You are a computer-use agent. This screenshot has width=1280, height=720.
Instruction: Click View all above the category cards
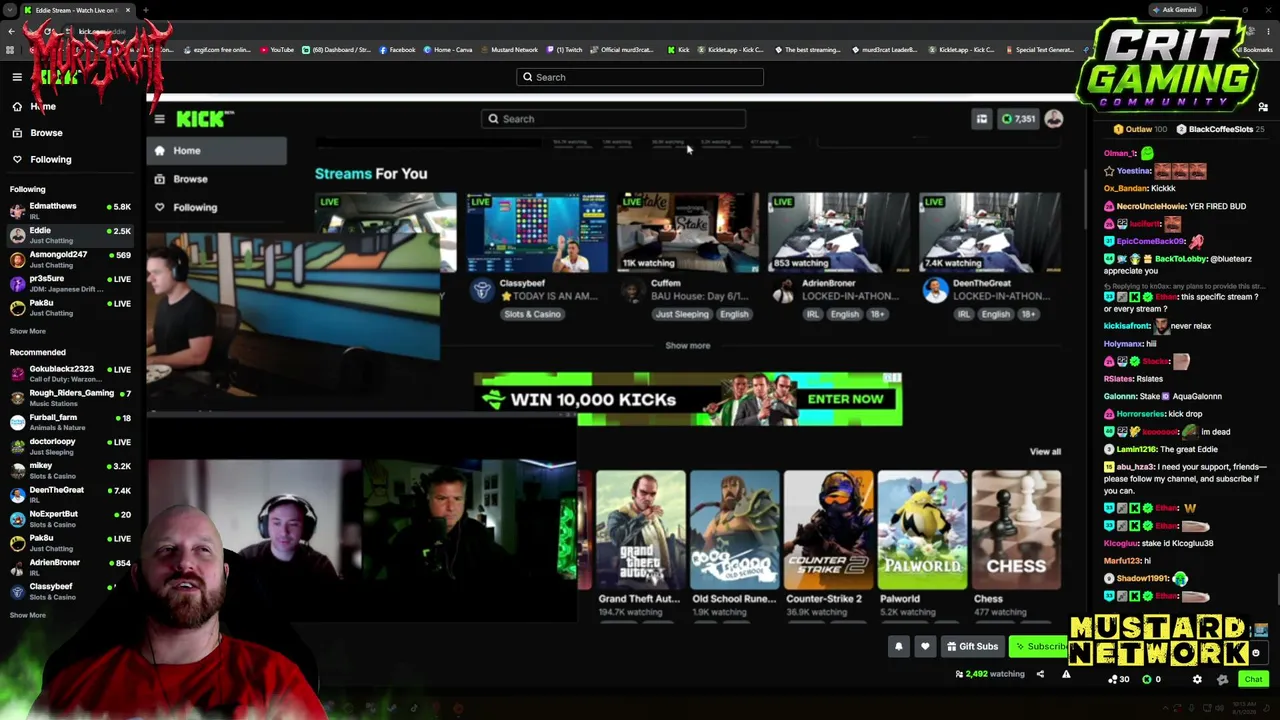click(1045, 451)
